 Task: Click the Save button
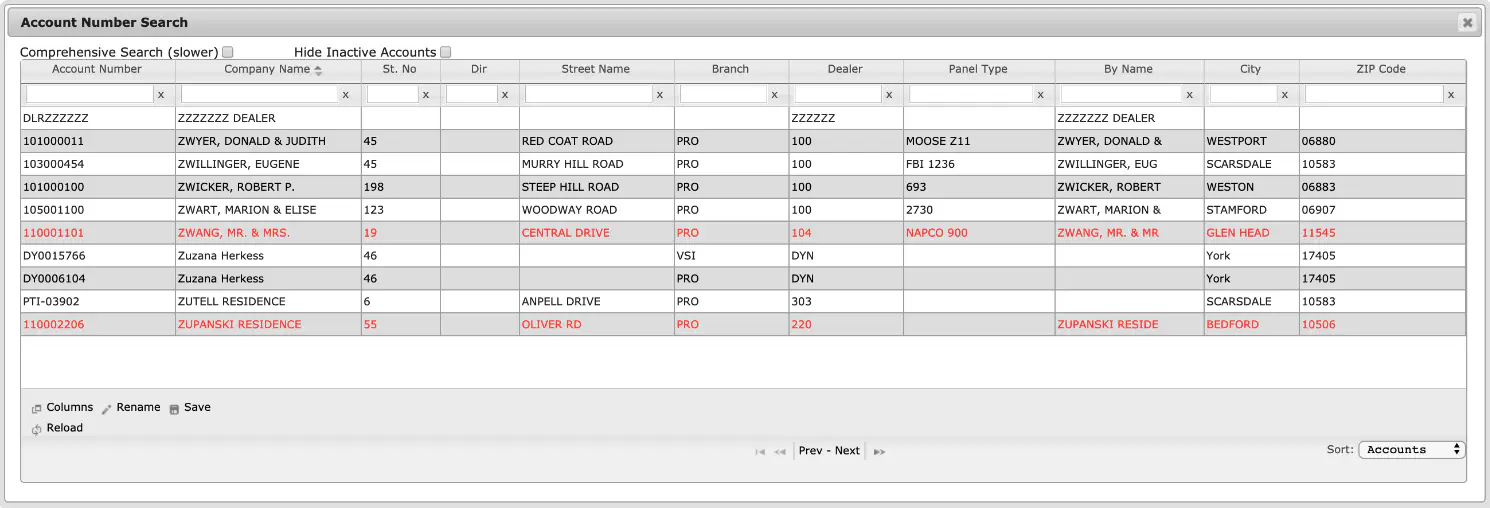pos(190,408)
